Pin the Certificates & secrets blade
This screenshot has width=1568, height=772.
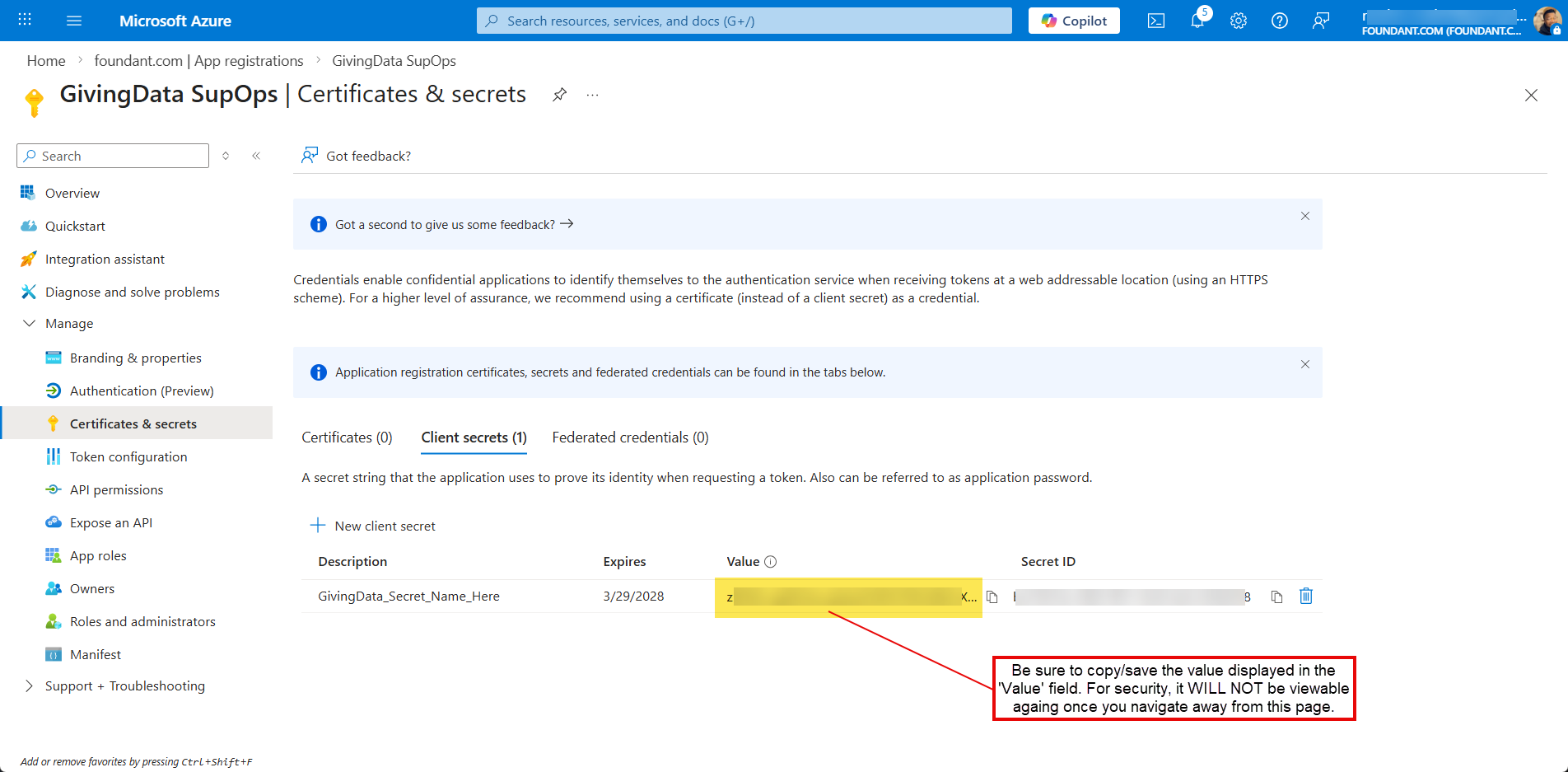pos(559,95)
